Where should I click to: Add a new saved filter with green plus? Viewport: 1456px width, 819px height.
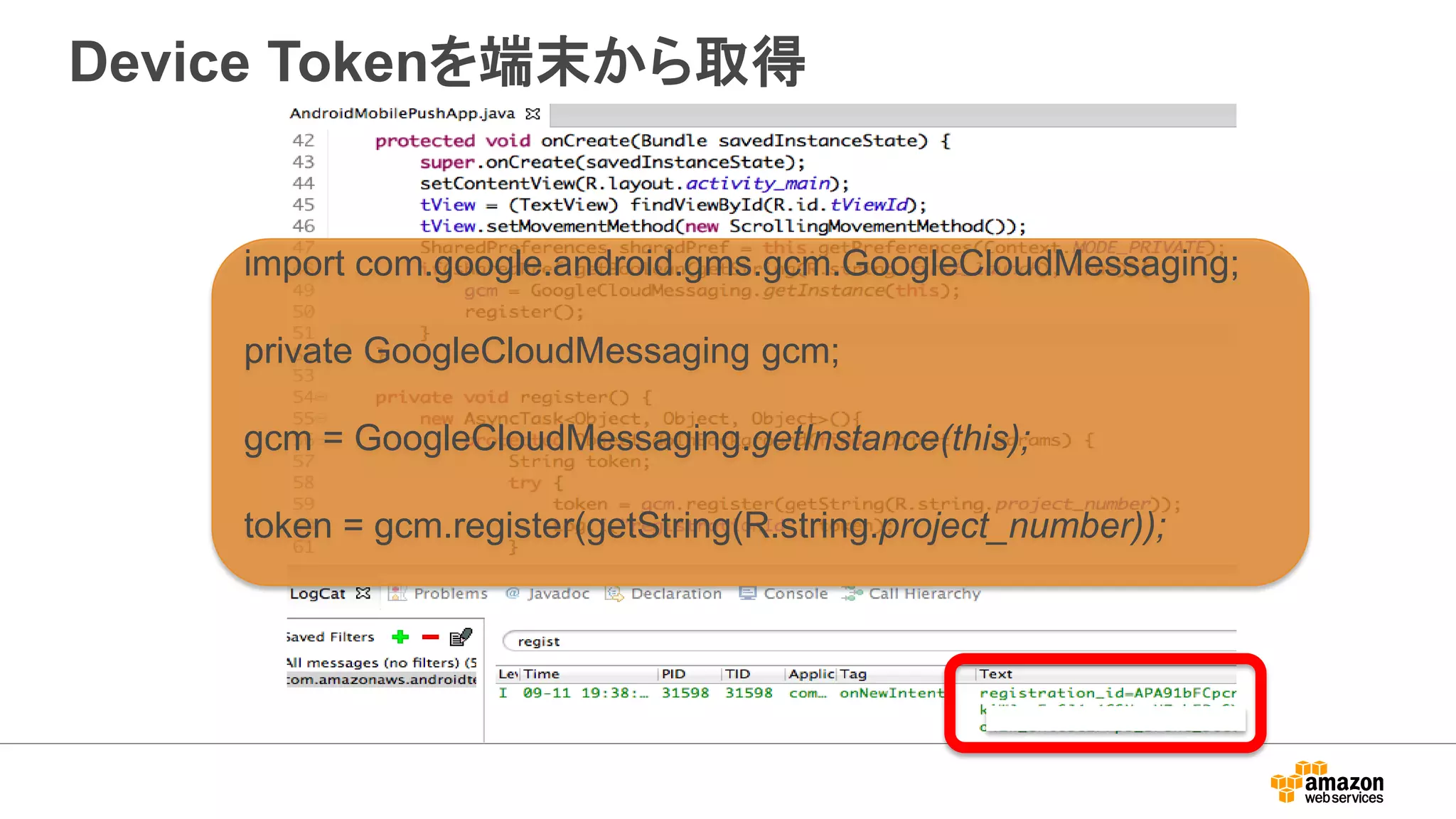400,636
